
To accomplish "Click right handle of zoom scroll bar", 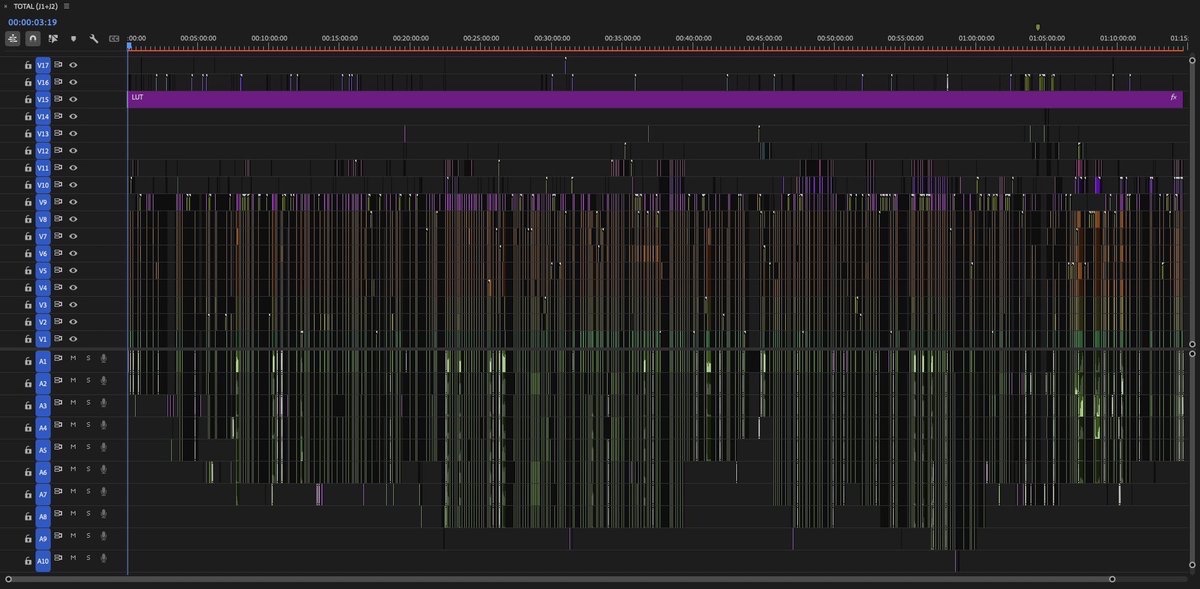I will pyautogui.click(x=1111, y=579).
